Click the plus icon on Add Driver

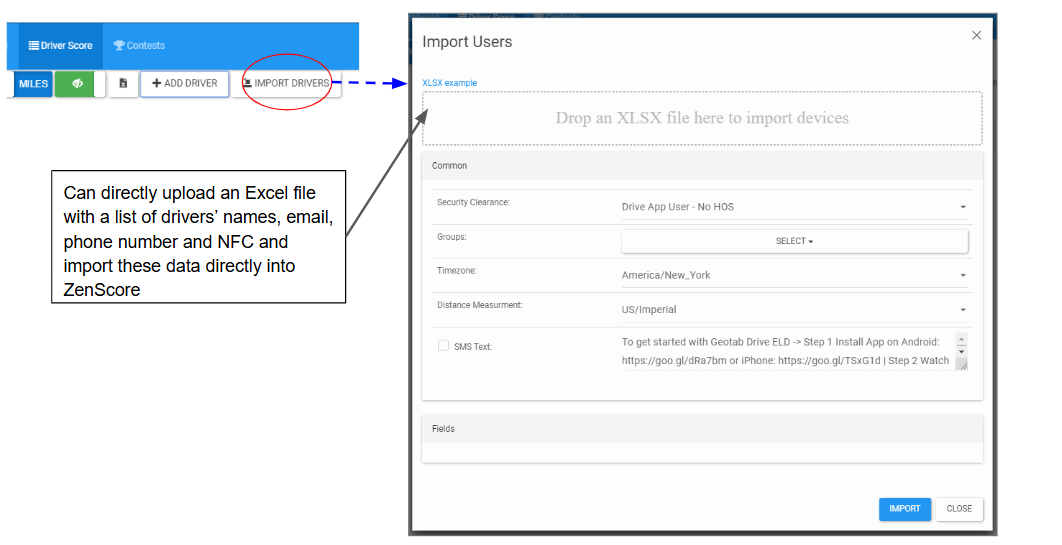click(156, 84)
